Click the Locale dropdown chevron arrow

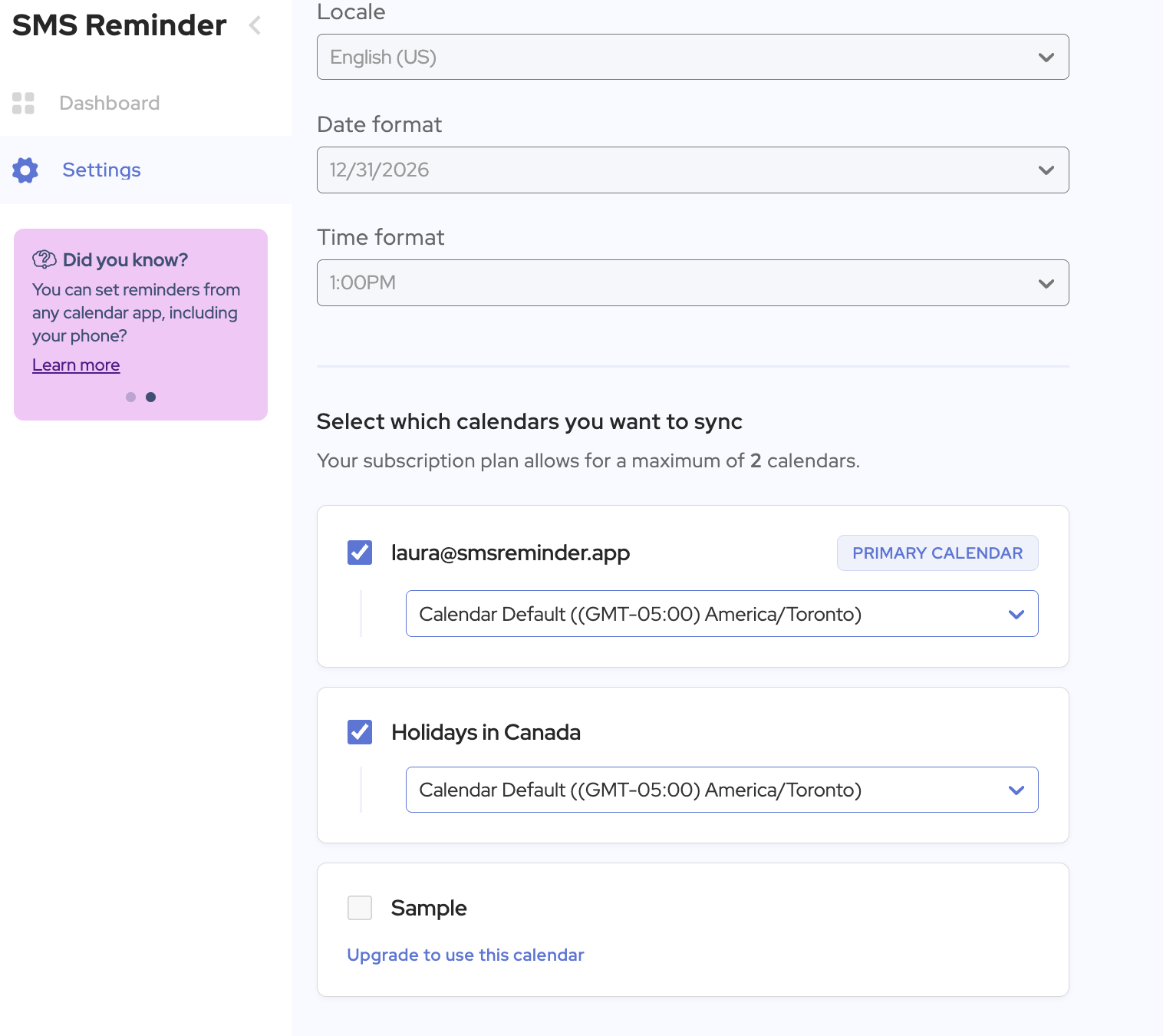pos(1046,58)
